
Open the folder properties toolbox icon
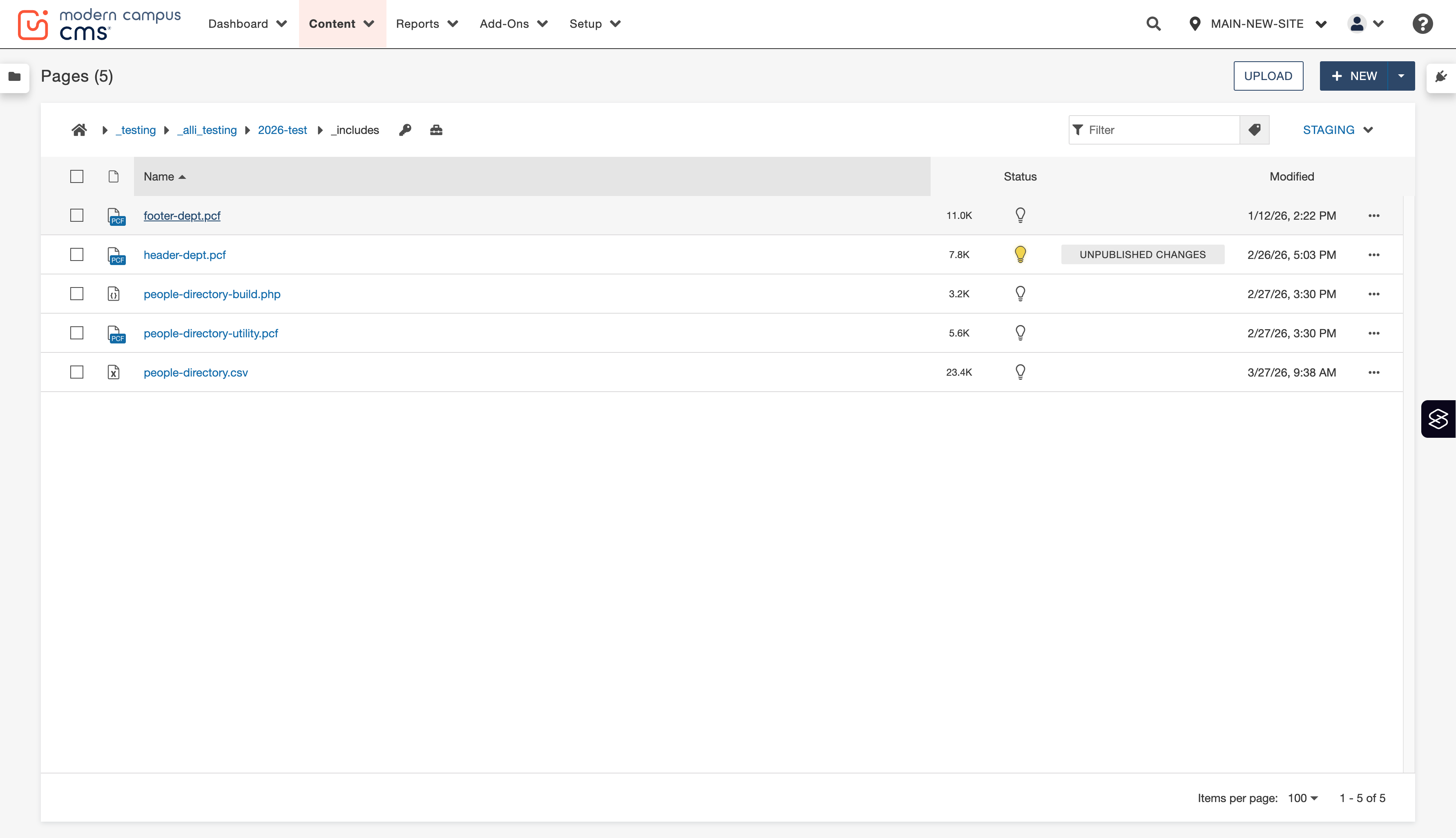click(x=436, y=130)
